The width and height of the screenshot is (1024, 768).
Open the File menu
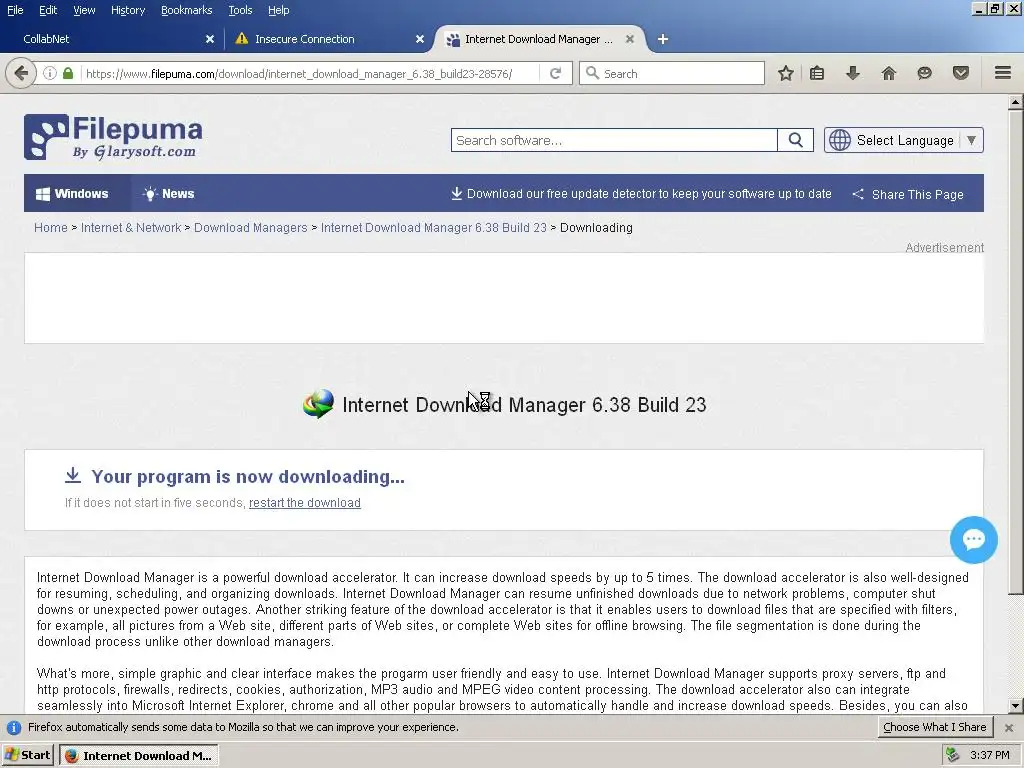15,10
